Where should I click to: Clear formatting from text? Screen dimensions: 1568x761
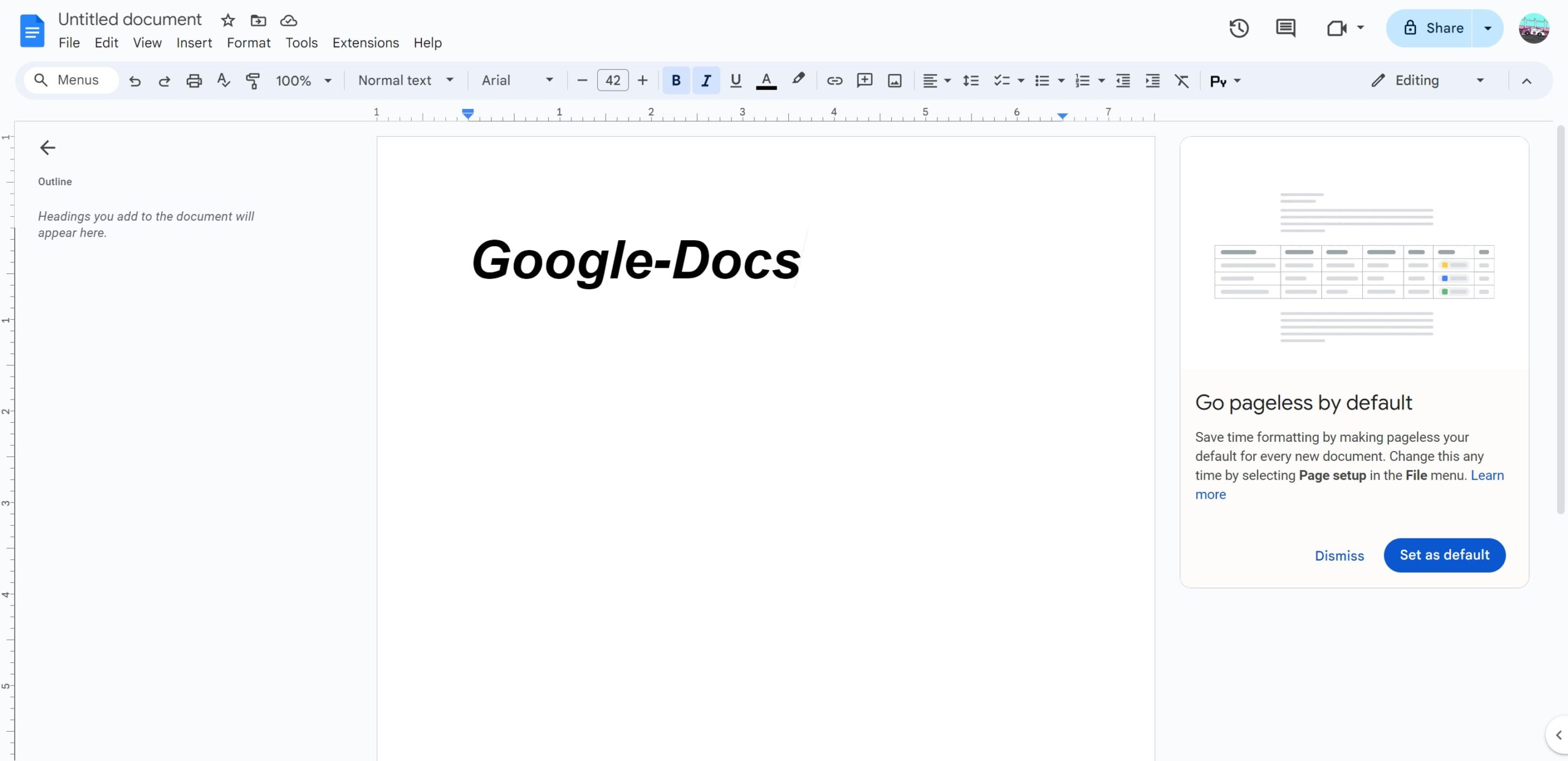pos(1182,80)
